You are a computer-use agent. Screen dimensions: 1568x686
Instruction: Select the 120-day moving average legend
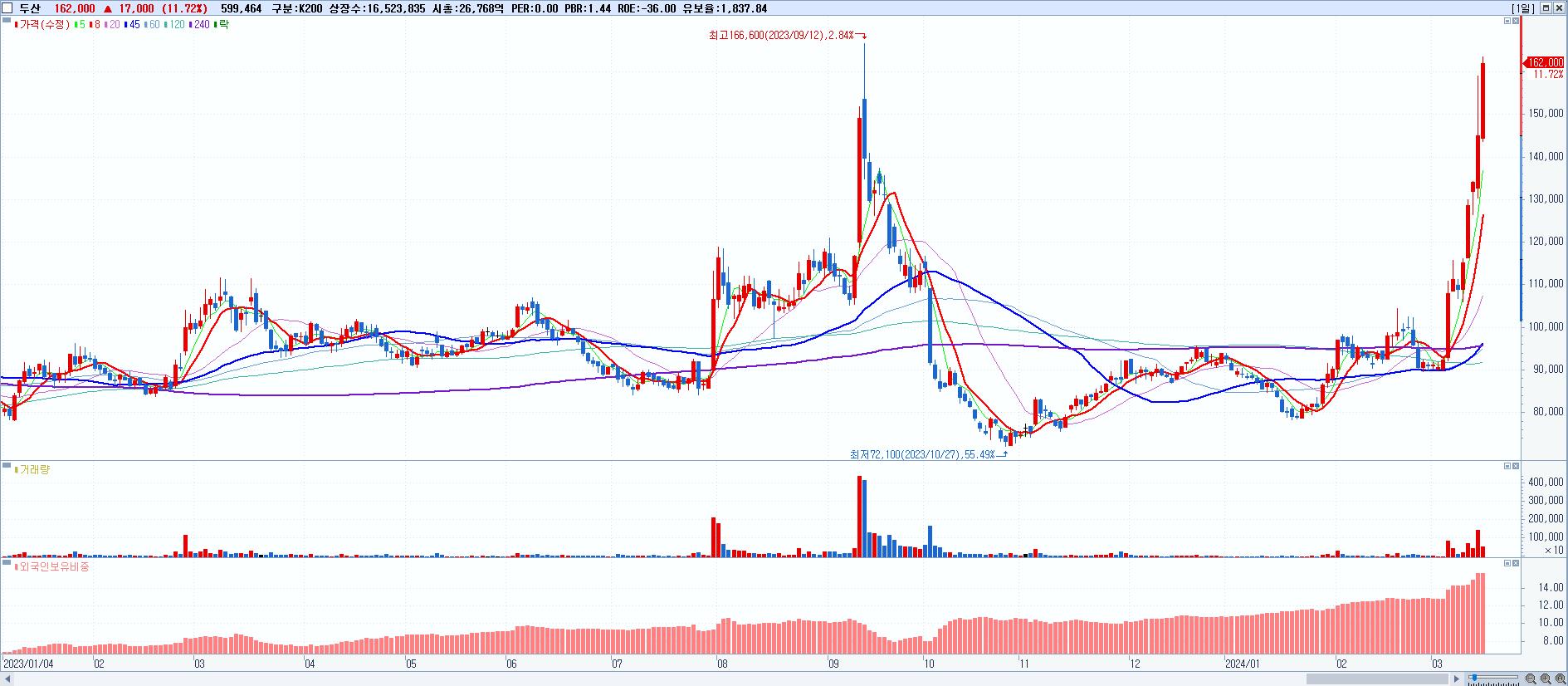click(174, 24)
